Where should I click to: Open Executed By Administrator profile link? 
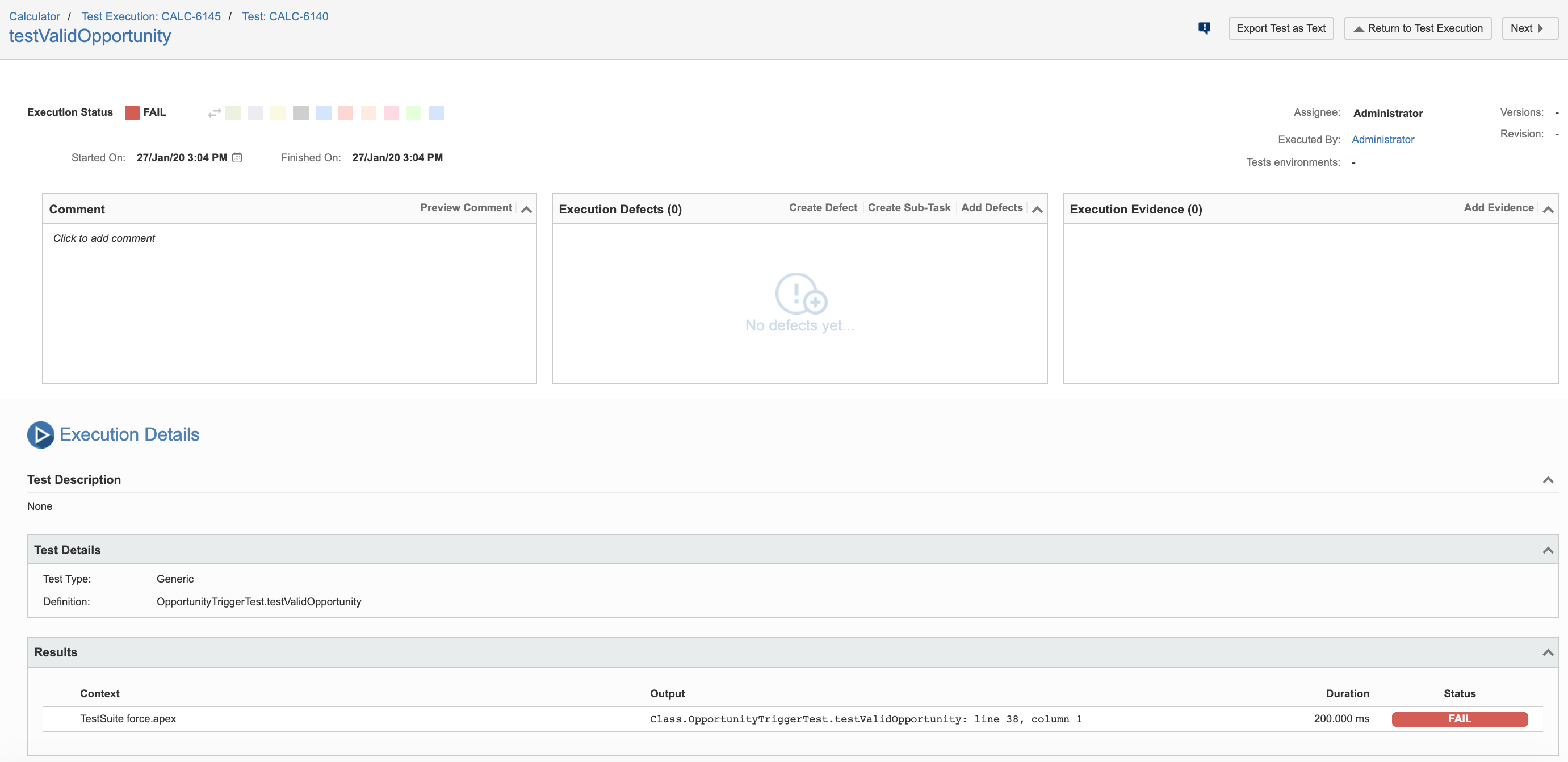pos(1383,139)
